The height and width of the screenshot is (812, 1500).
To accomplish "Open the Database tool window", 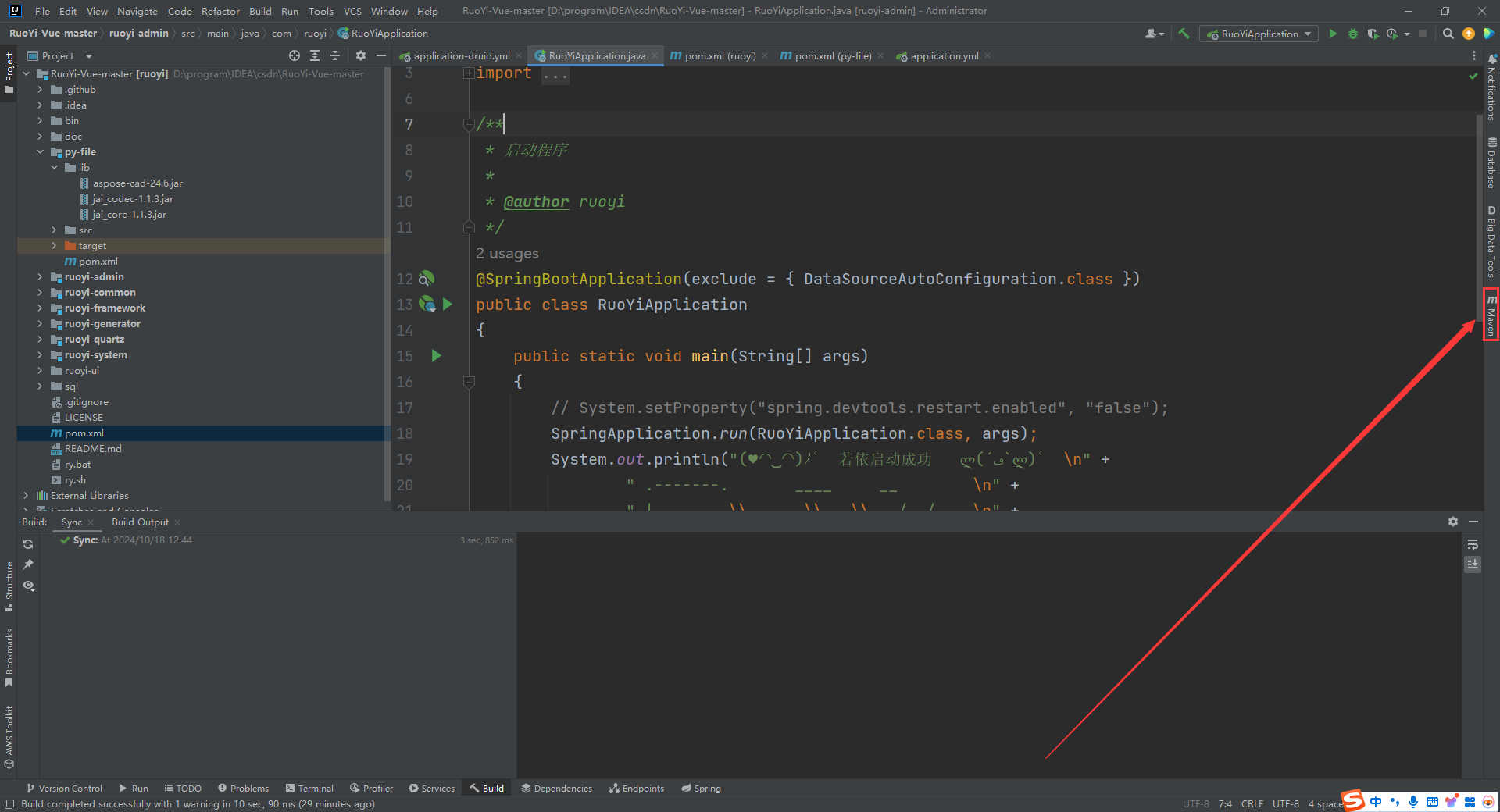I will point(1491,163).
